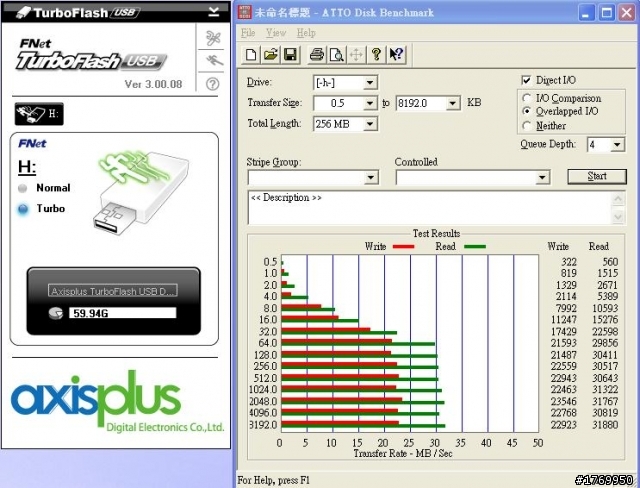Viewport: 640px width, 488px height.
Task: Minimize the ATTO Disk Benchmark window
Action: [587, 13]
